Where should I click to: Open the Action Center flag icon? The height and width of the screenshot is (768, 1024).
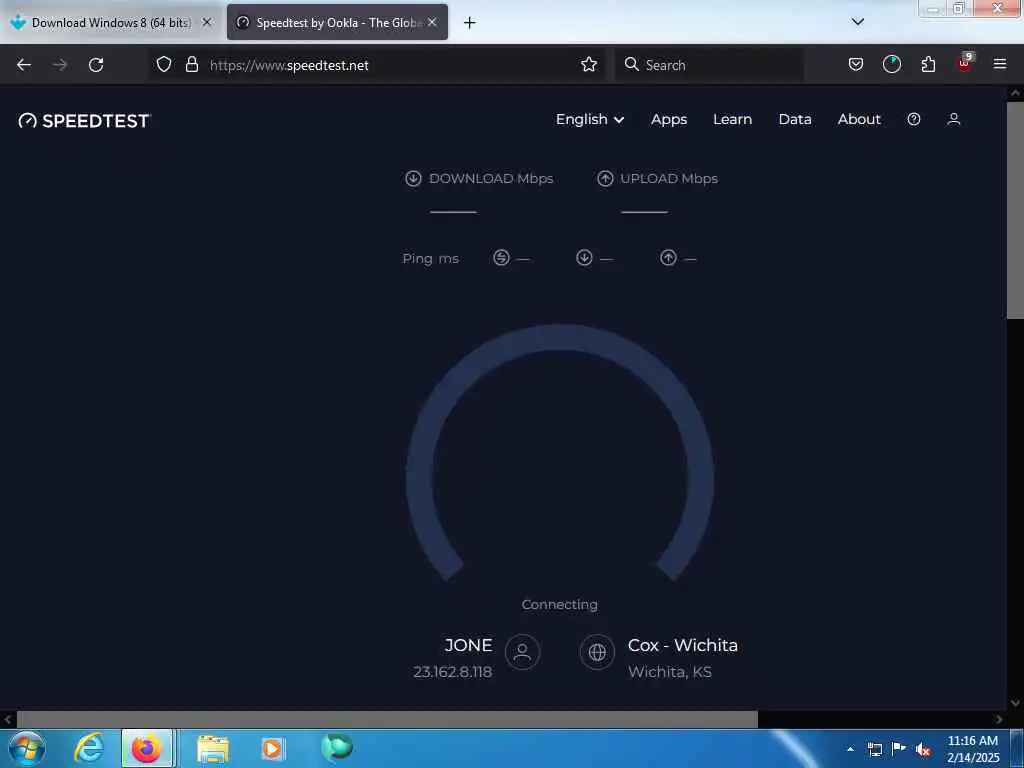pos(899,748)
